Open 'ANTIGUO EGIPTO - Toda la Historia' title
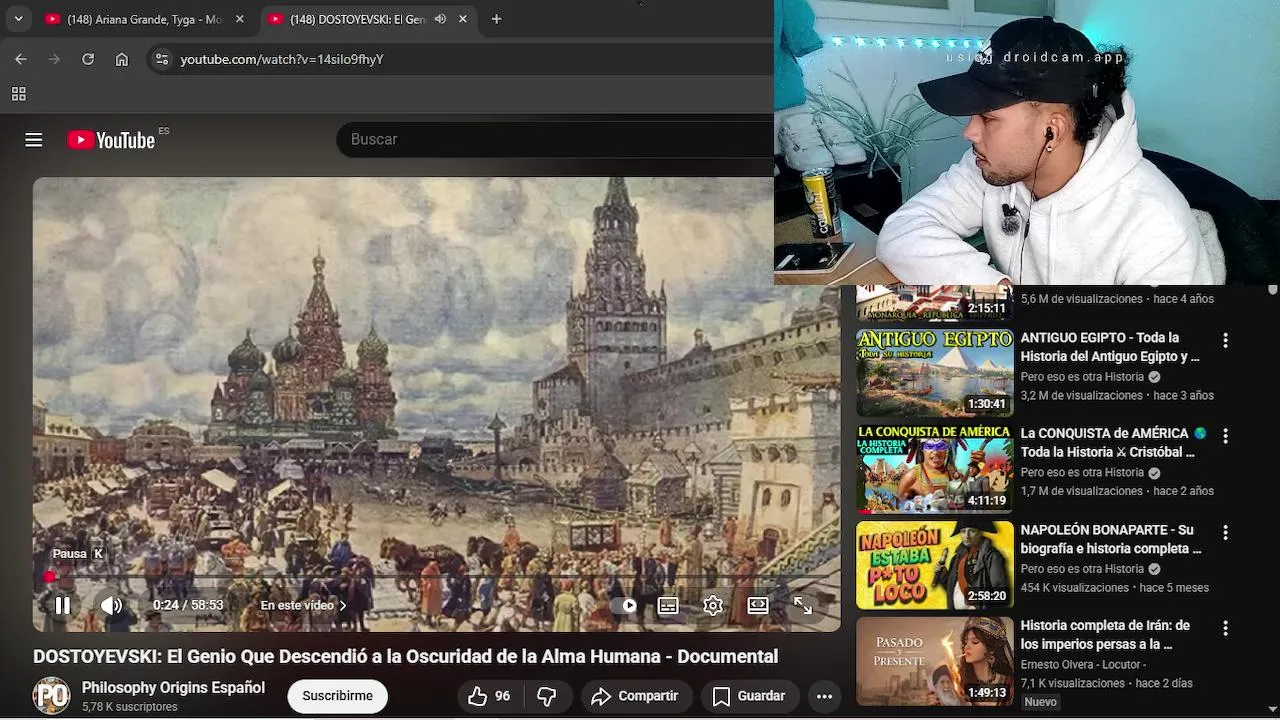Image resolution: width=1280 pixels, height=720 pixels. click(1110, 347)
